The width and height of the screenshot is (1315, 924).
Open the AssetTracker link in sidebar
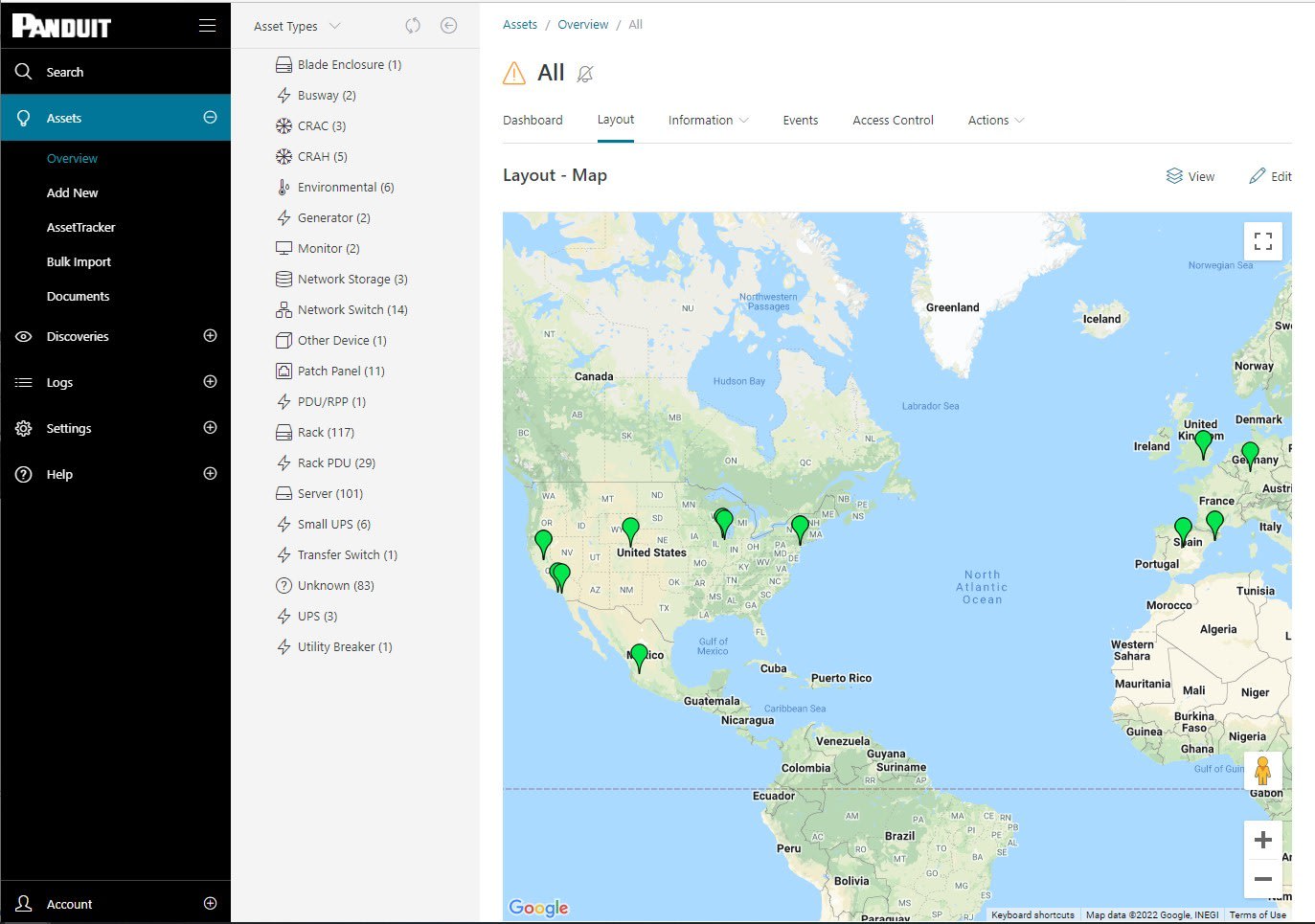80,227
